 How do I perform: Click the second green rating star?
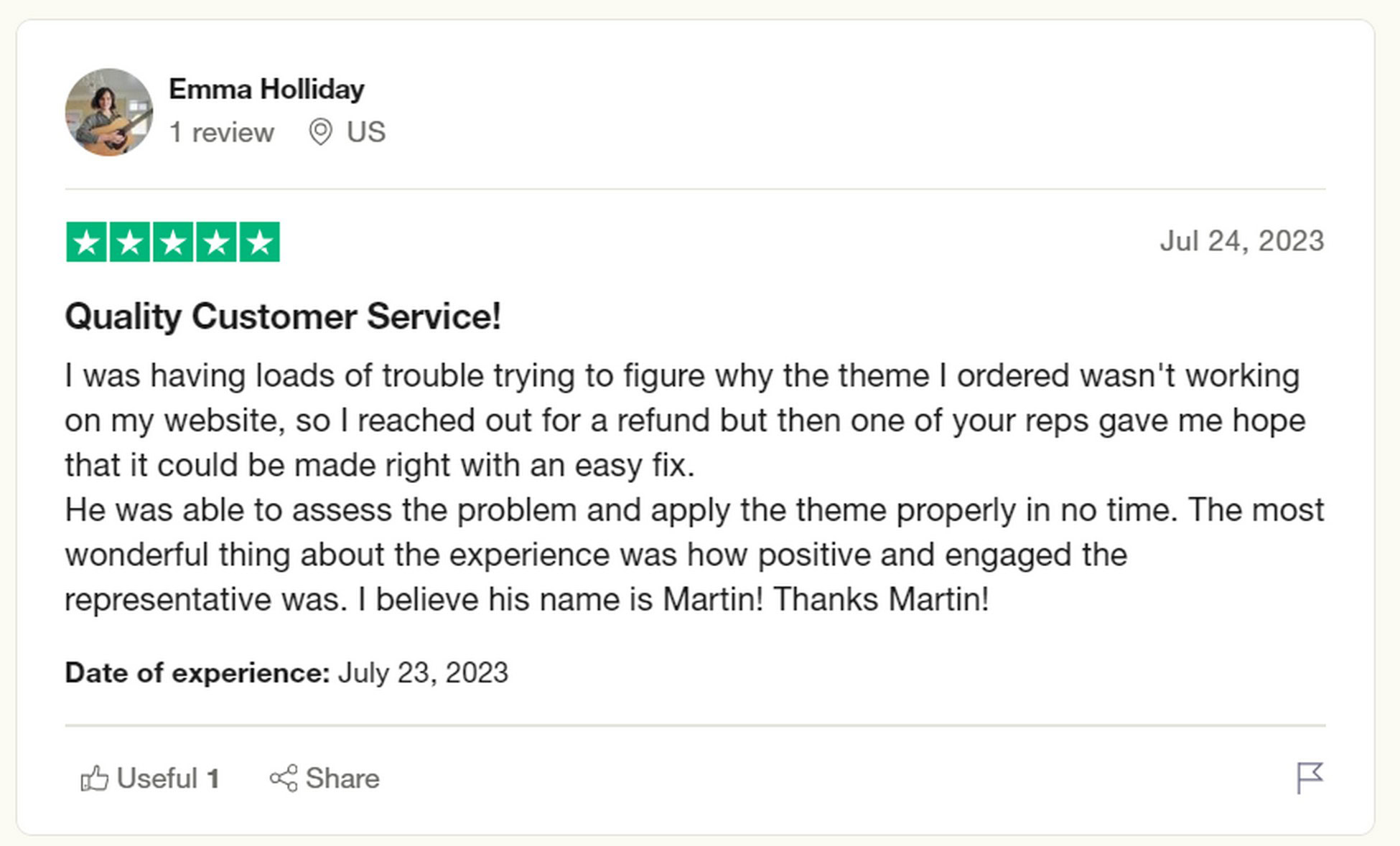[x=130, y=243]
